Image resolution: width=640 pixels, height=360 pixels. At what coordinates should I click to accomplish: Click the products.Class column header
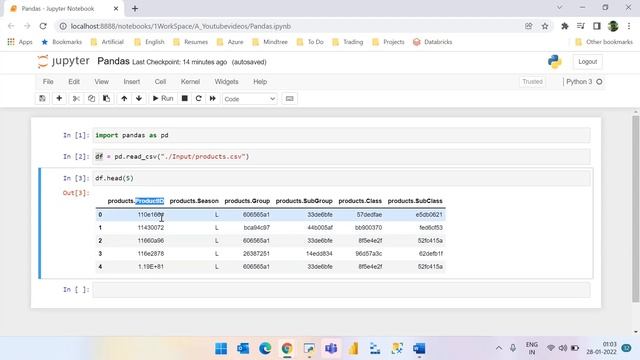[x=360, y=201]
